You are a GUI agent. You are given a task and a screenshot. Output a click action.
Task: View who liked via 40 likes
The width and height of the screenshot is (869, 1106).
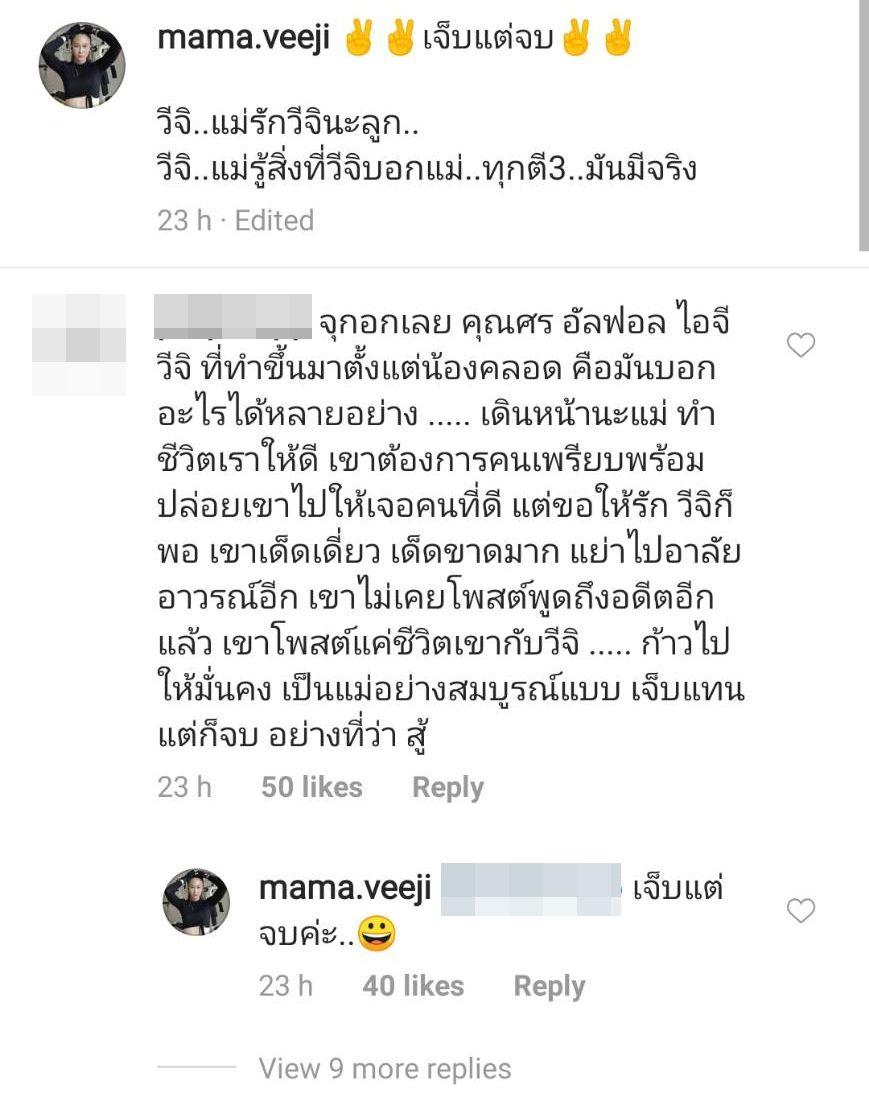413,985
